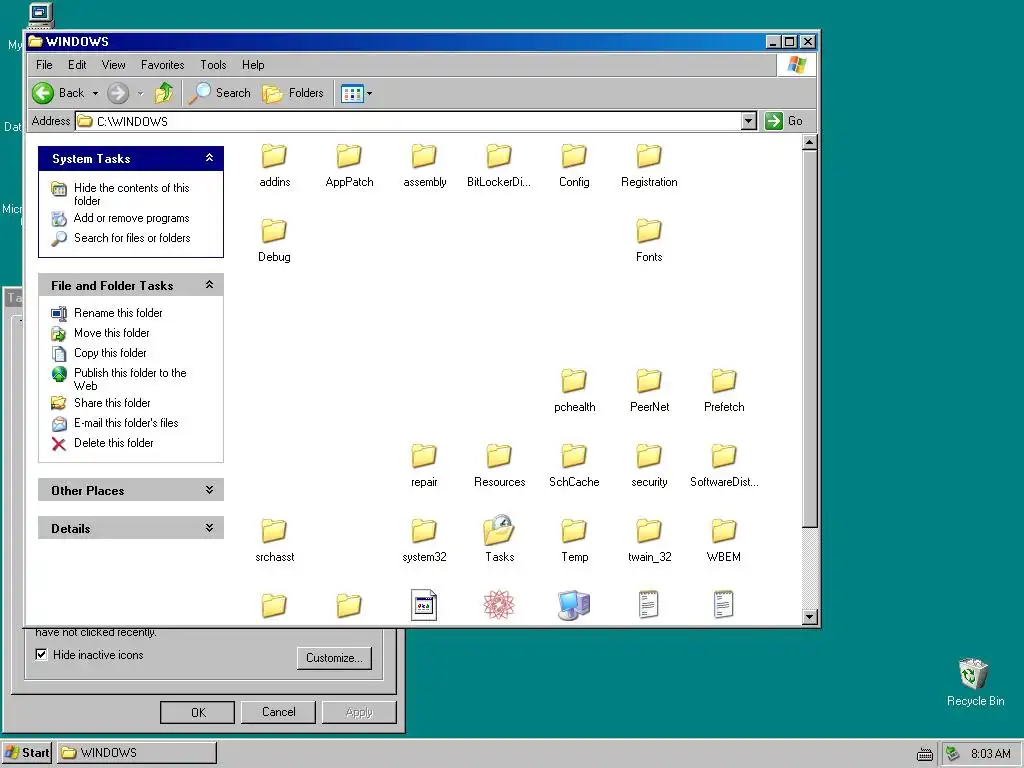Image resolution: width=1024 pixels, height=768 pixels.
Task: Collapse the System Tasks panel
Action: [209, 158]
